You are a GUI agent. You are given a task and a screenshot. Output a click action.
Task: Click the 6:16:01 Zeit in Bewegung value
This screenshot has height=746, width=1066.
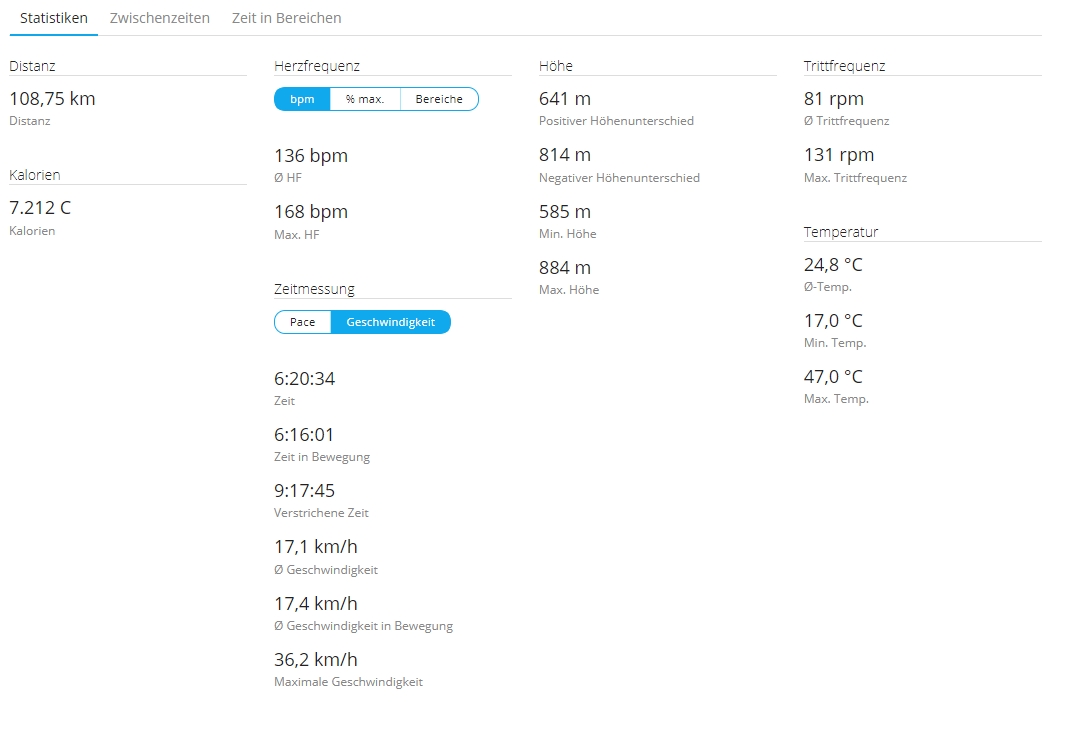(304, 435)
